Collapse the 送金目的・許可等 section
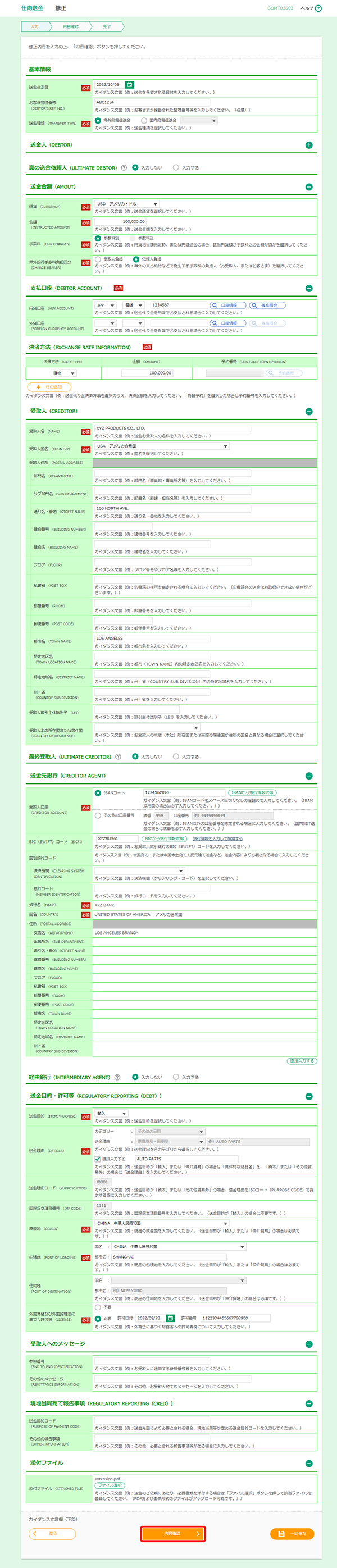This screenshot has height=1568, width=337. (x=309, y=1096)
